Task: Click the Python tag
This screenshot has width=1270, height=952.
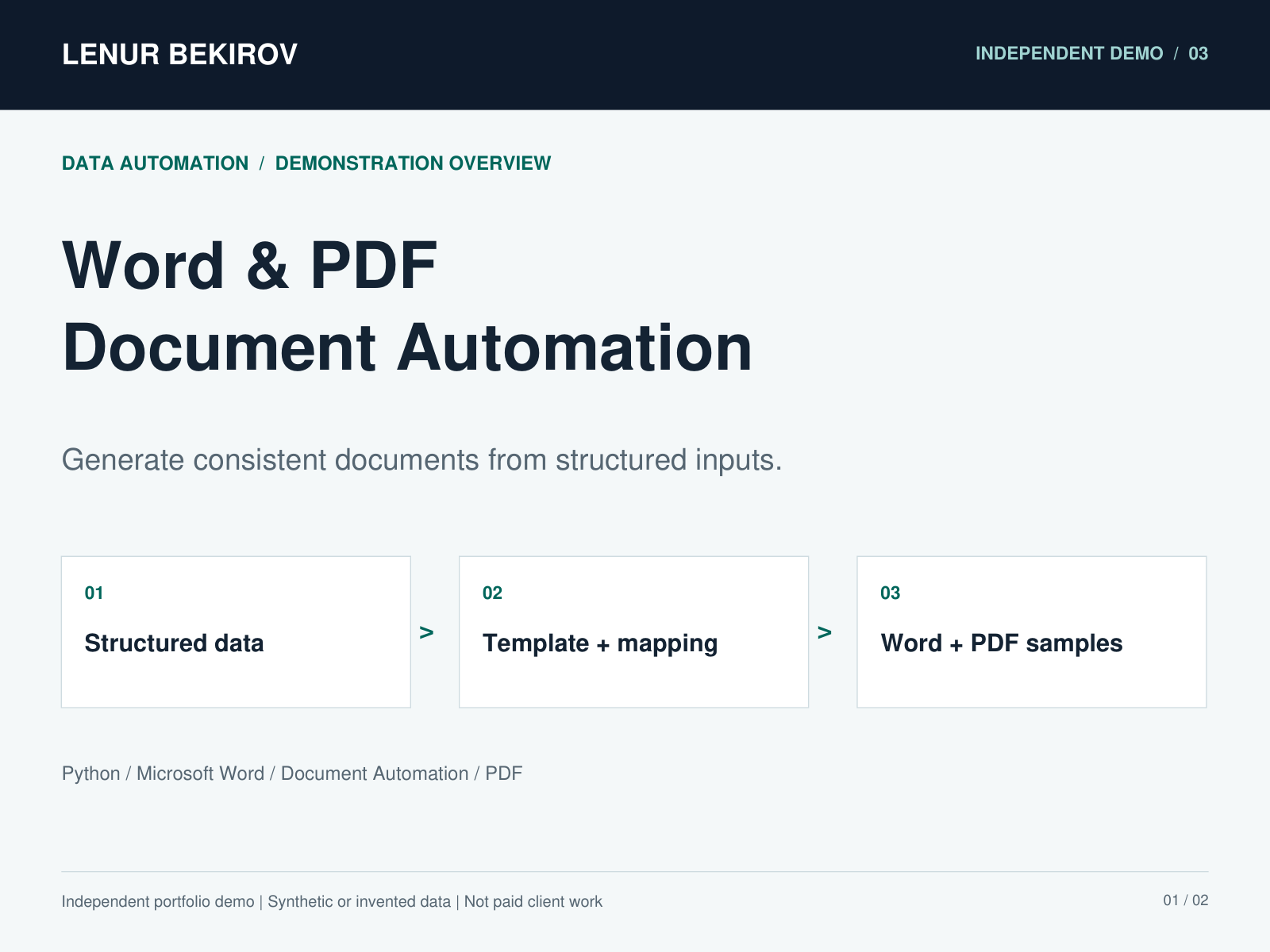Action: (x=91, y=773)
